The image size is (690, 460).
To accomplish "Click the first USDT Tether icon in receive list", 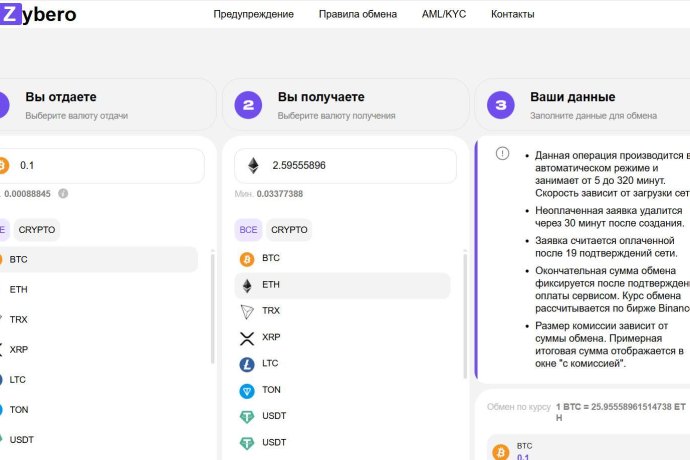I will (247, 417).
